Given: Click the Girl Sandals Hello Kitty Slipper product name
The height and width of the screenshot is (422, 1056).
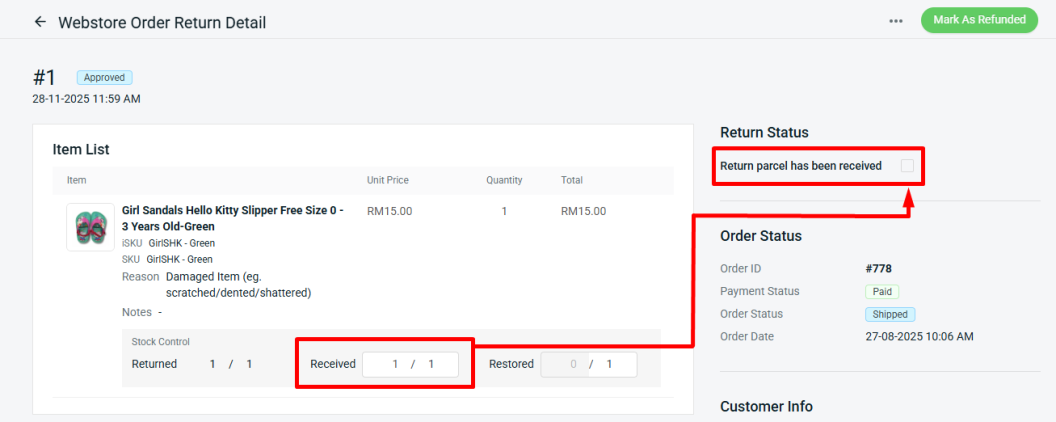Looking at the screenshot, I should [232, 218].
